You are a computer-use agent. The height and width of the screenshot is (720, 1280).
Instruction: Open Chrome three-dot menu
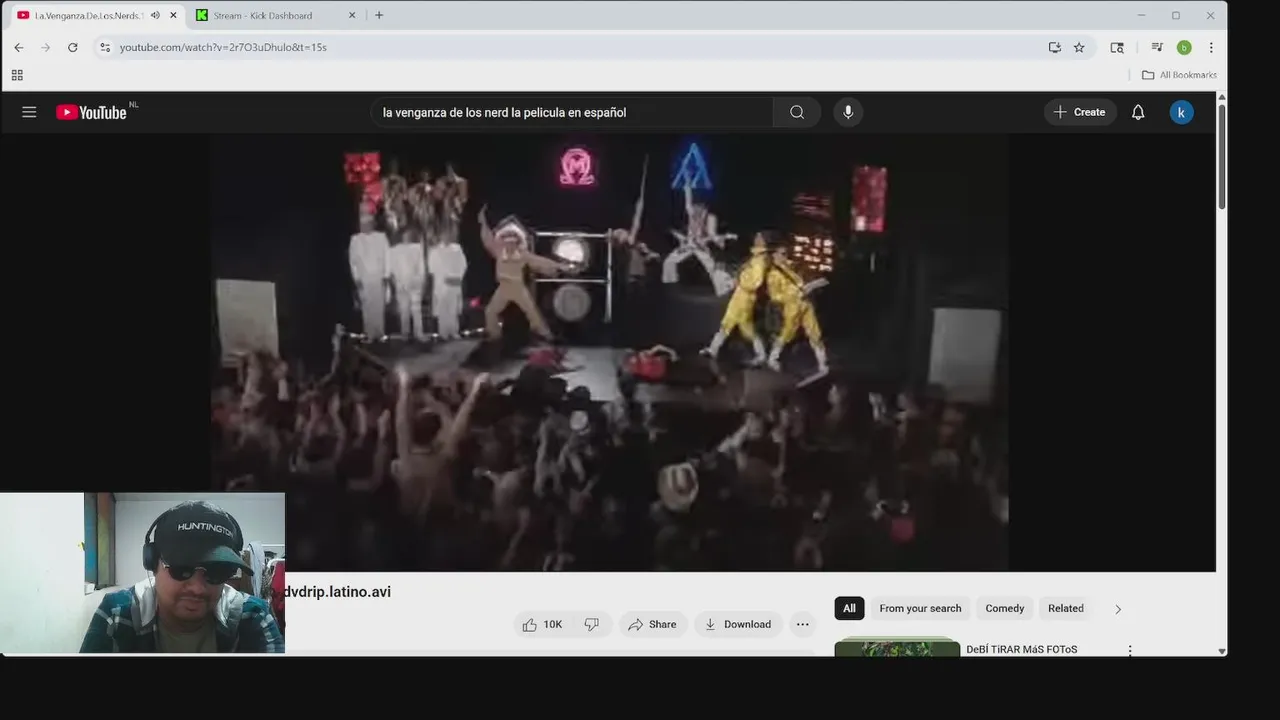tap(1211, 47)
